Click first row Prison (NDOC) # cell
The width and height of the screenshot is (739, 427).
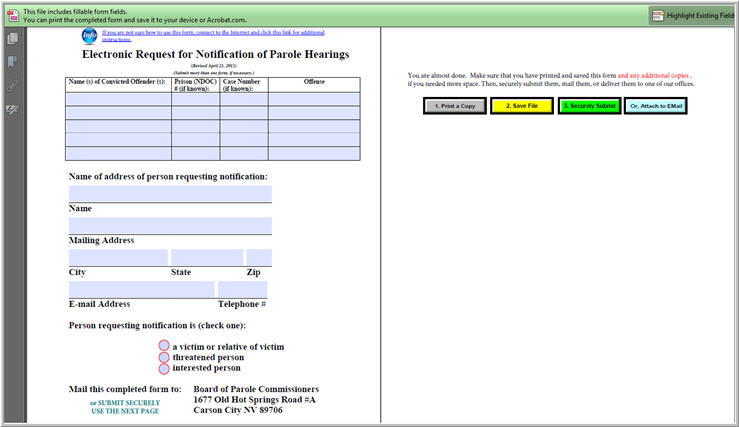coord(196,99)
